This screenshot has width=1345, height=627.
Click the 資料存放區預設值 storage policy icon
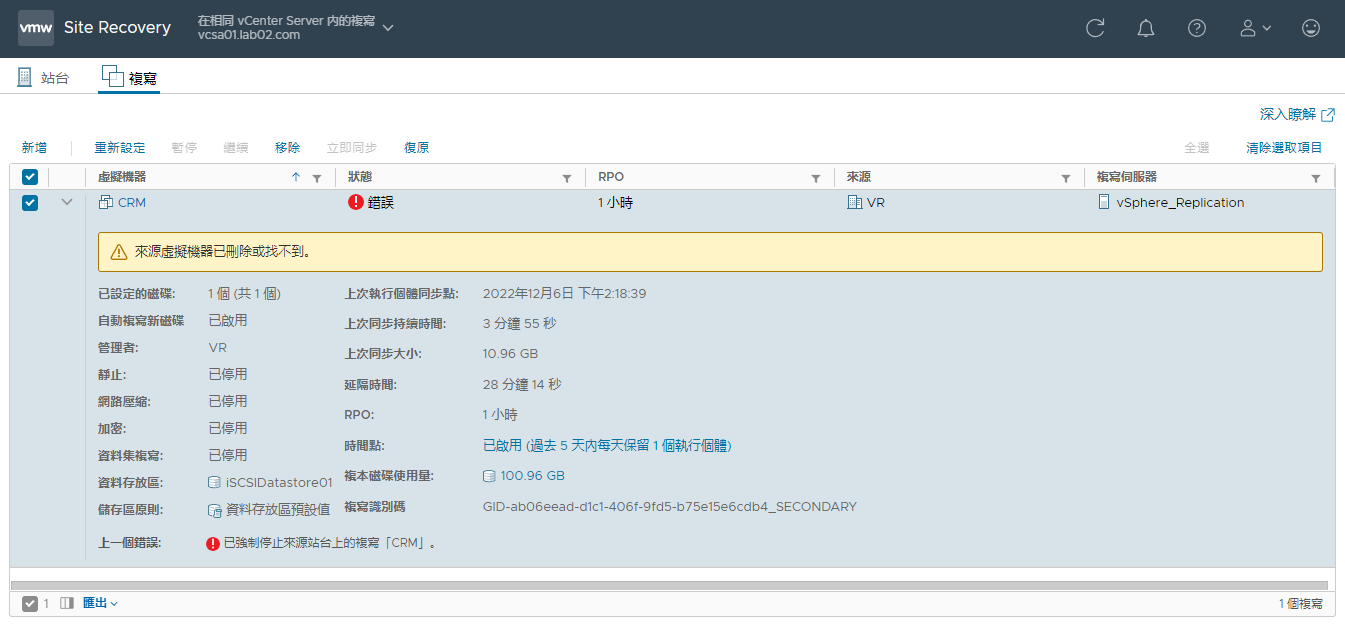pyautogui.click(x=214, y=510)
